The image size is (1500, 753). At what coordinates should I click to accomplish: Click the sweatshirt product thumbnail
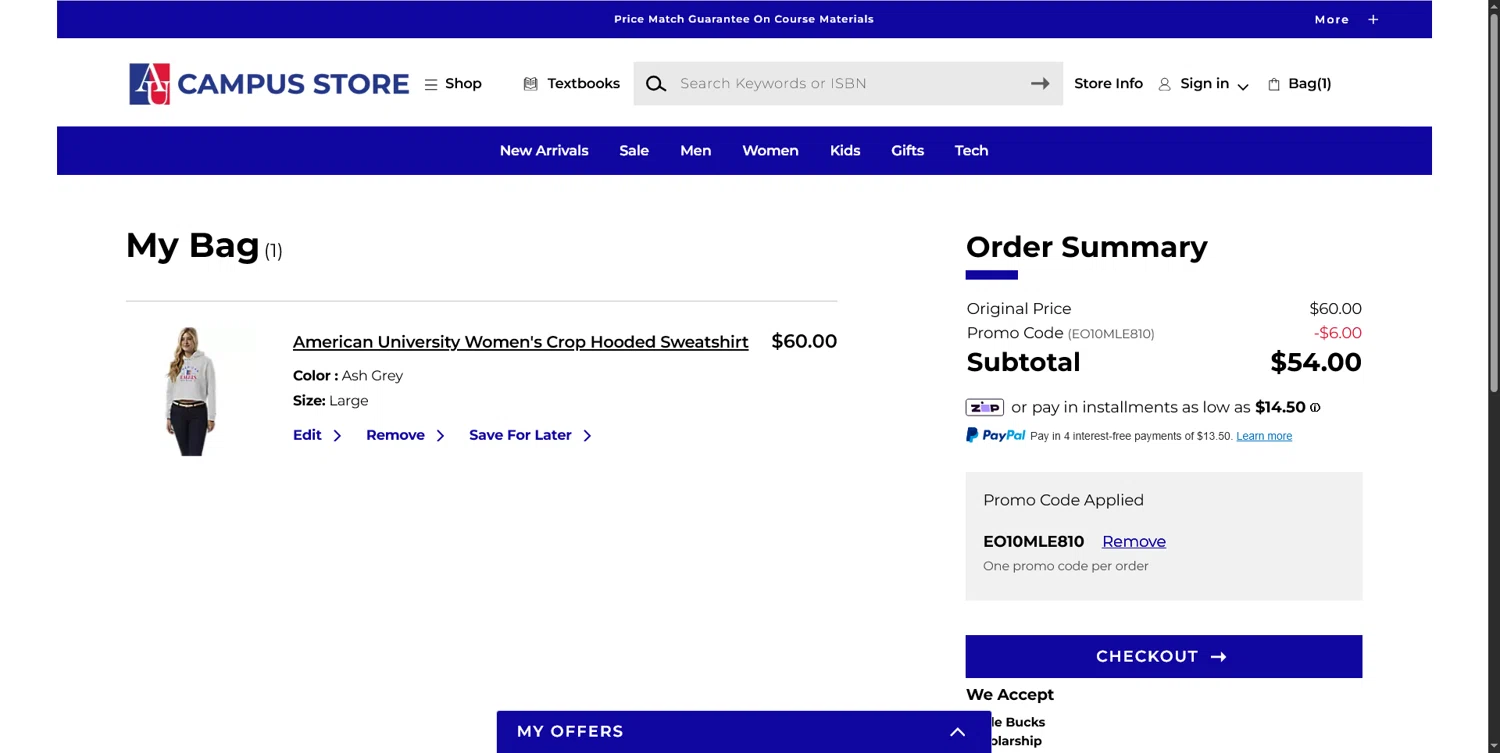(x=191, y=390)
